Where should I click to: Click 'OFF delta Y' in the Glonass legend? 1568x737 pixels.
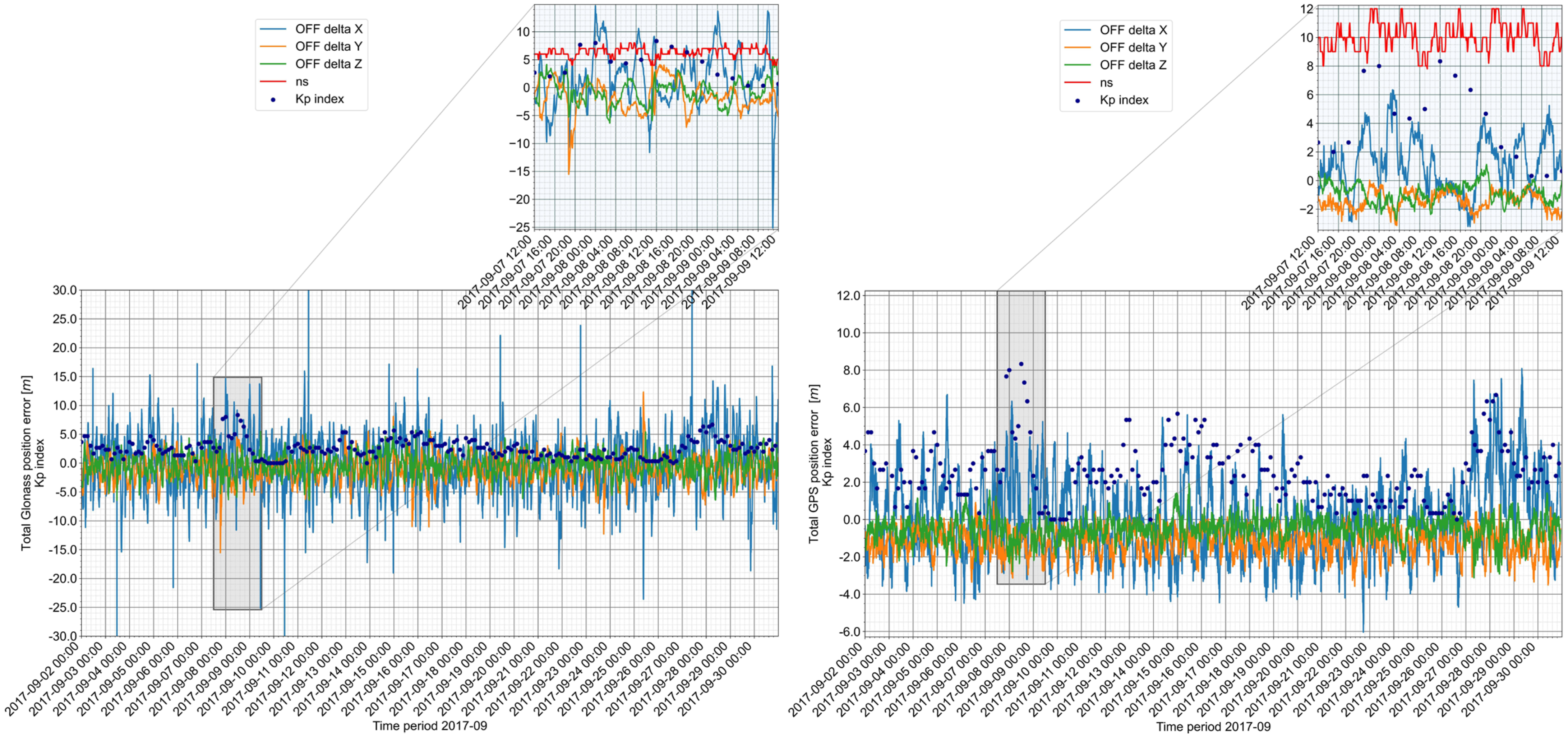click(329, 46)
